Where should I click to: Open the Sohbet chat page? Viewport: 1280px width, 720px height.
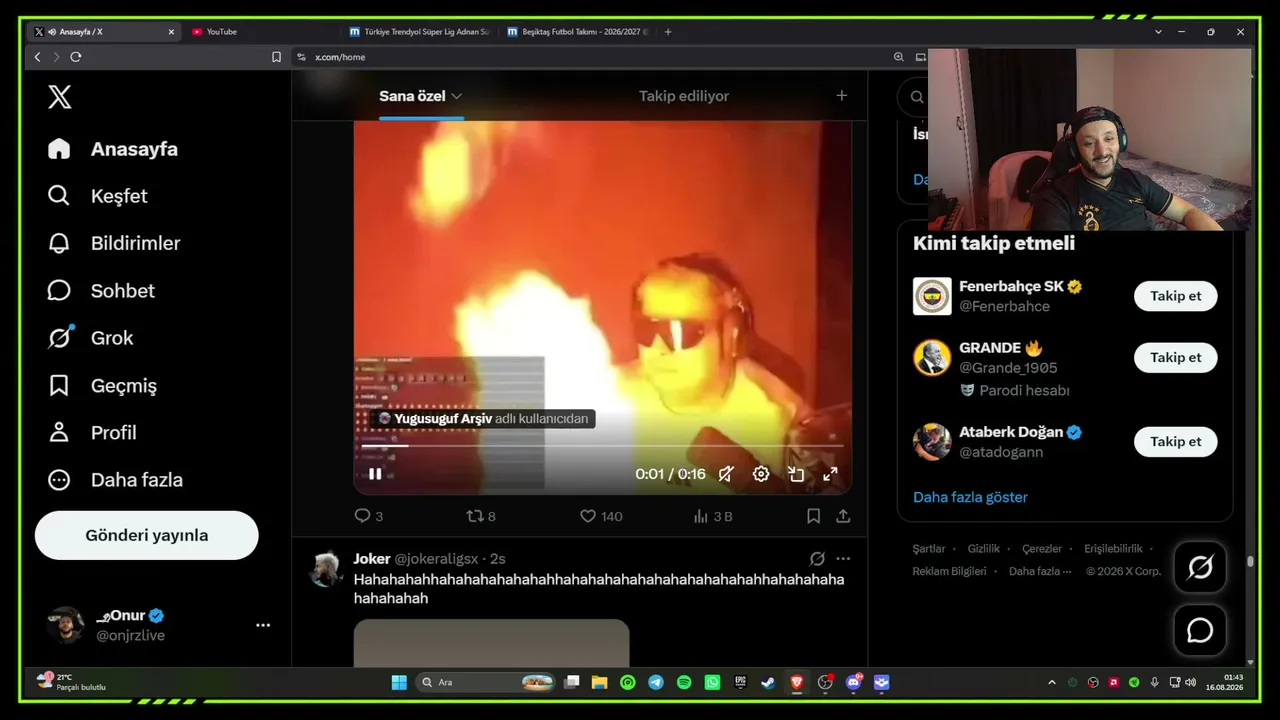click(x=102, y=291)
